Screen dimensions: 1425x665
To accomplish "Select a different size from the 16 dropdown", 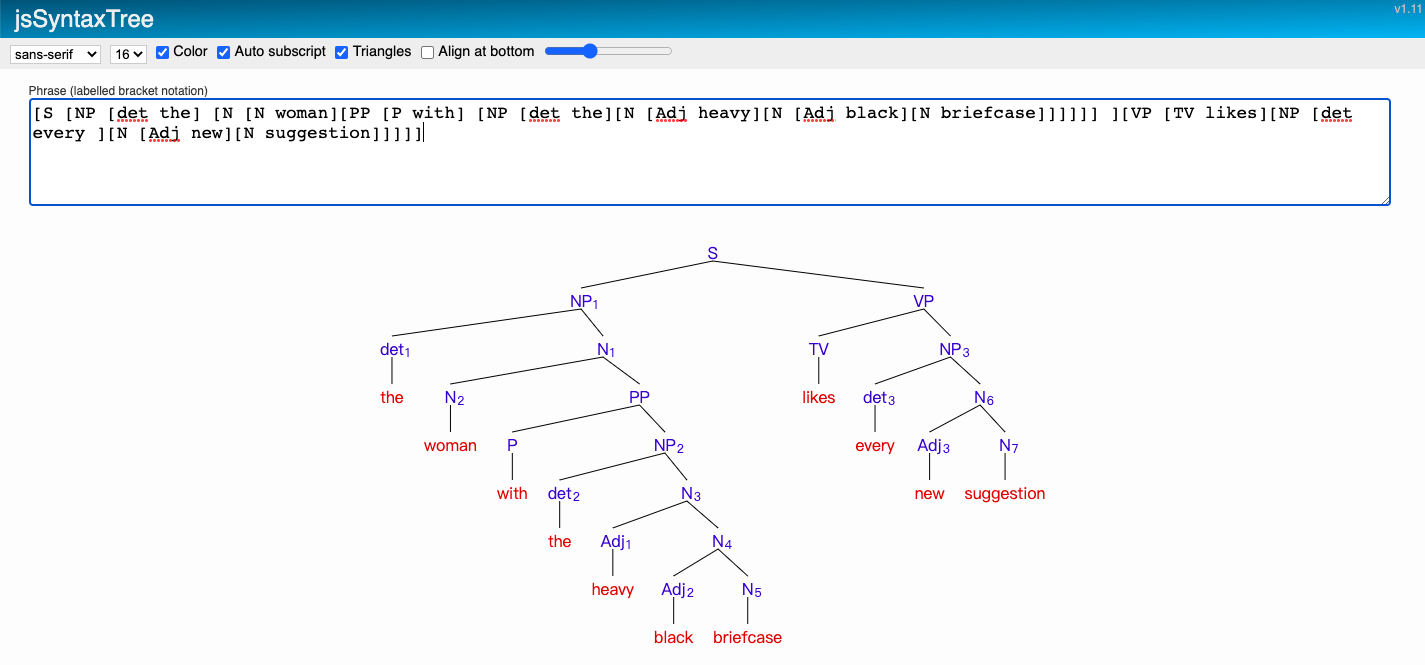I will click(x=127, y=54).
